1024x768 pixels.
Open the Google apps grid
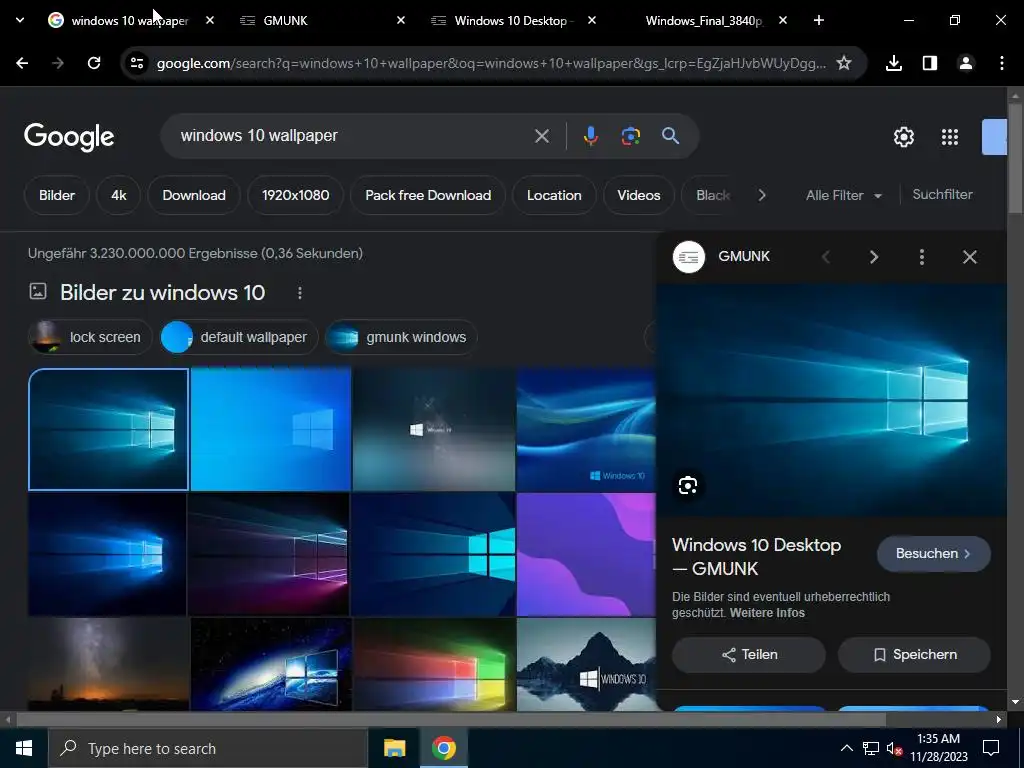coord(950,136)
